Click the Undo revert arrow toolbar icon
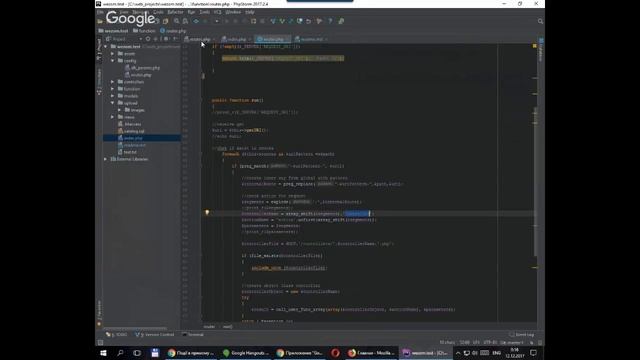640x360 pixels. (x=309, y=21)
